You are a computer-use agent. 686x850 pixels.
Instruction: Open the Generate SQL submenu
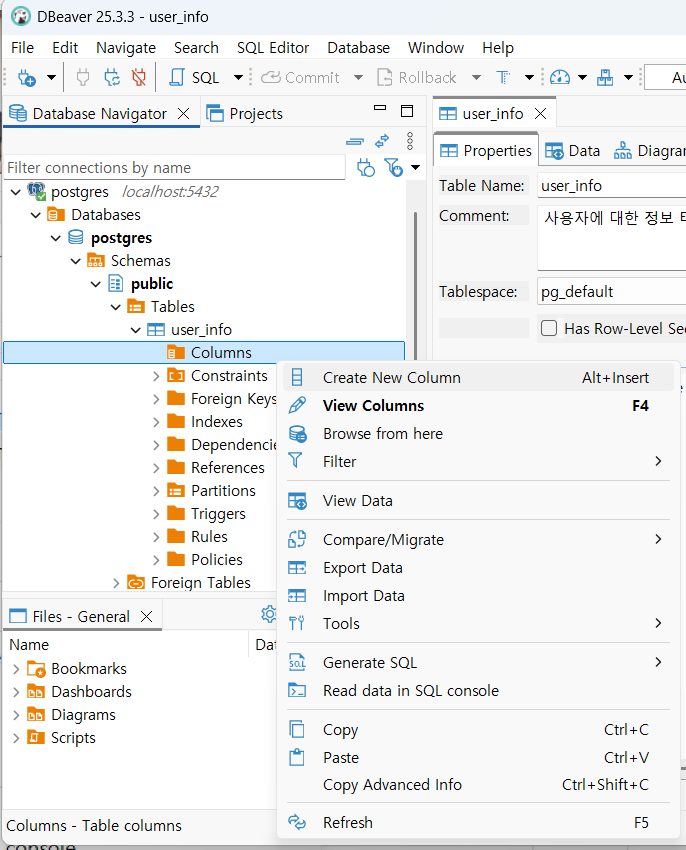478,663
